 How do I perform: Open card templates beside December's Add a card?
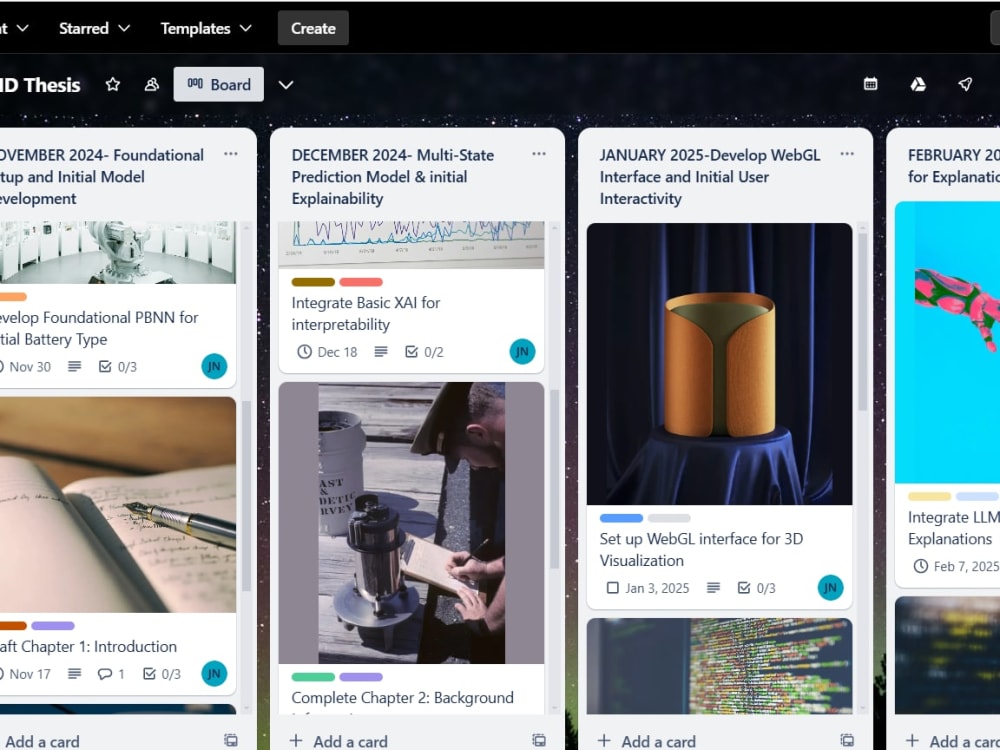[541, 740]
